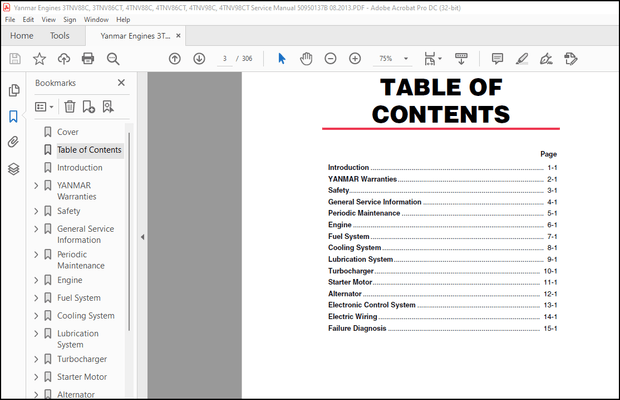Go to previous page arrow
Viewport: 620px width, 400px height.
175,59
